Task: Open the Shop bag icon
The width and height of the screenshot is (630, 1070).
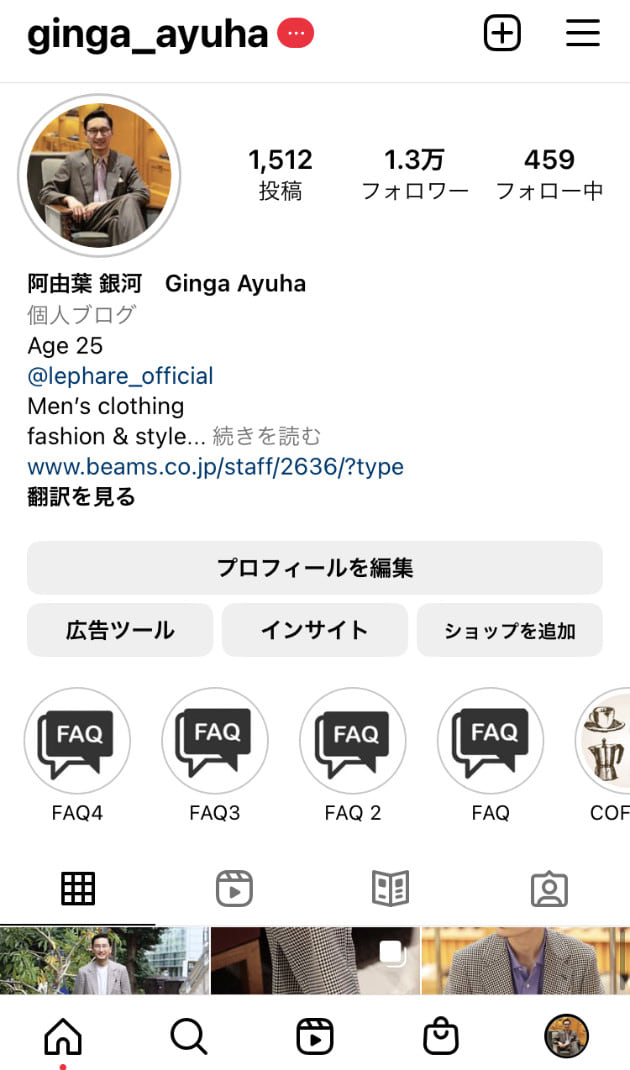Action: [x=441, y=1037]
